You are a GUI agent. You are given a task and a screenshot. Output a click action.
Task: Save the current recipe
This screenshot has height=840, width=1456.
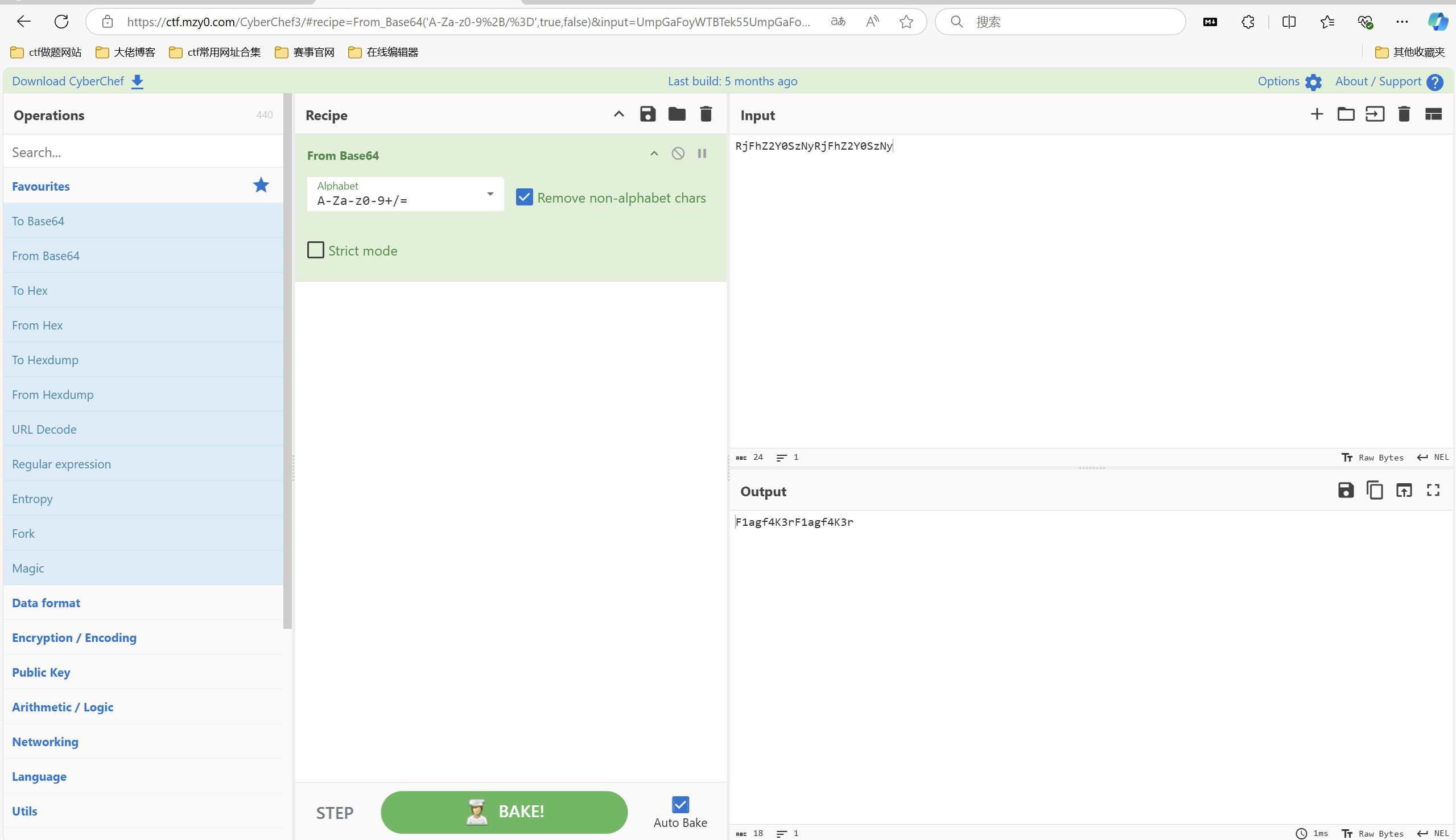pyautogui.click(x=647, y=114)
